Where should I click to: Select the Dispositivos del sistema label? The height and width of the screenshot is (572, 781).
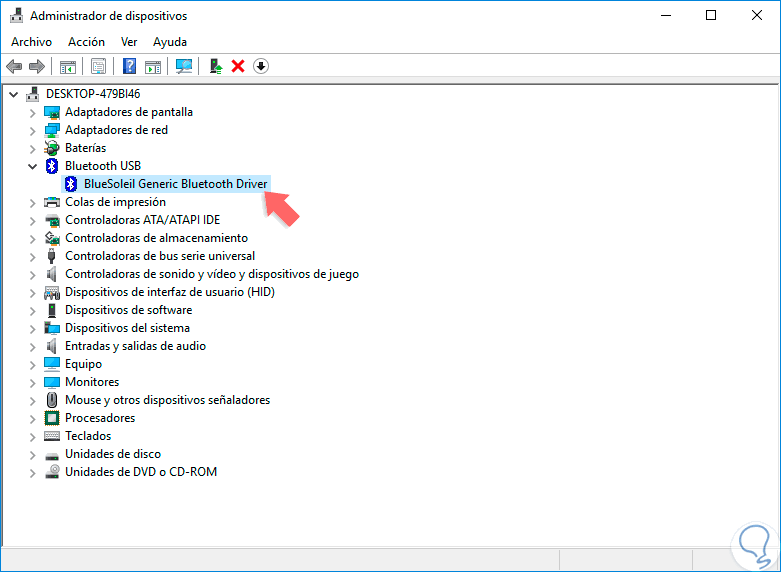(128, 328)
